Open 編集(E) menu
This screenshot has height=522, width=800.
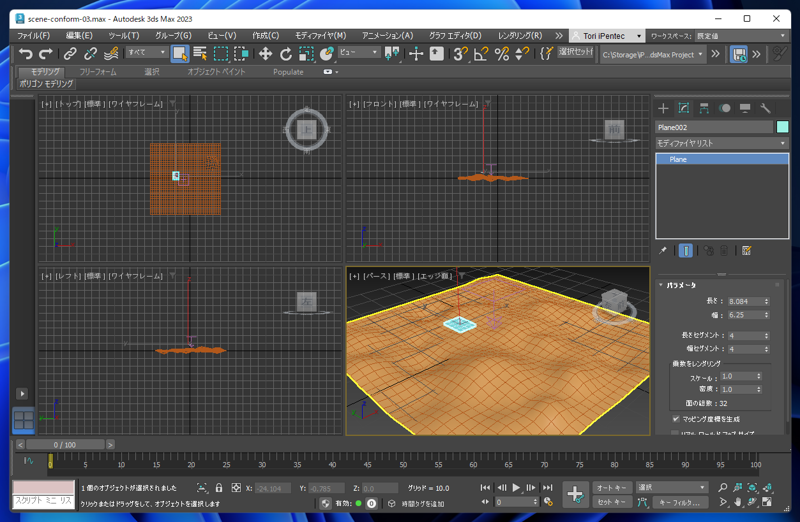point(79,36)
